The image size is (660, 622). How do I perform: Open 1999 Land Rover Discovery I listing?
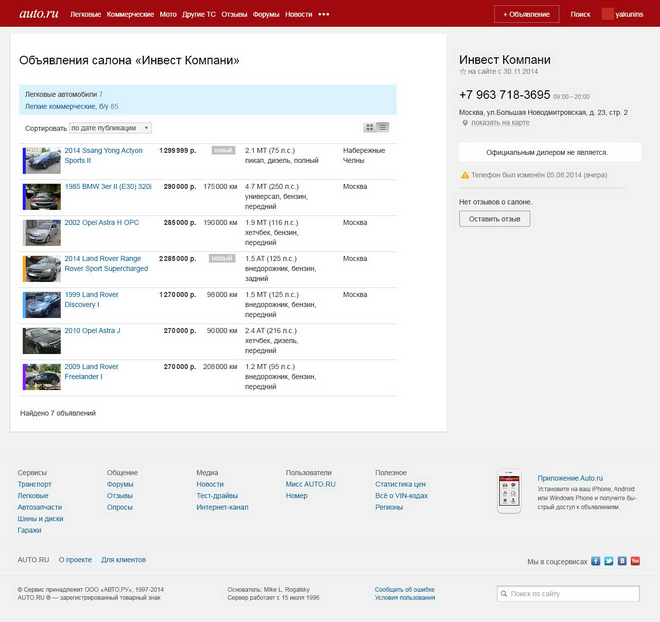coord(91,300)
